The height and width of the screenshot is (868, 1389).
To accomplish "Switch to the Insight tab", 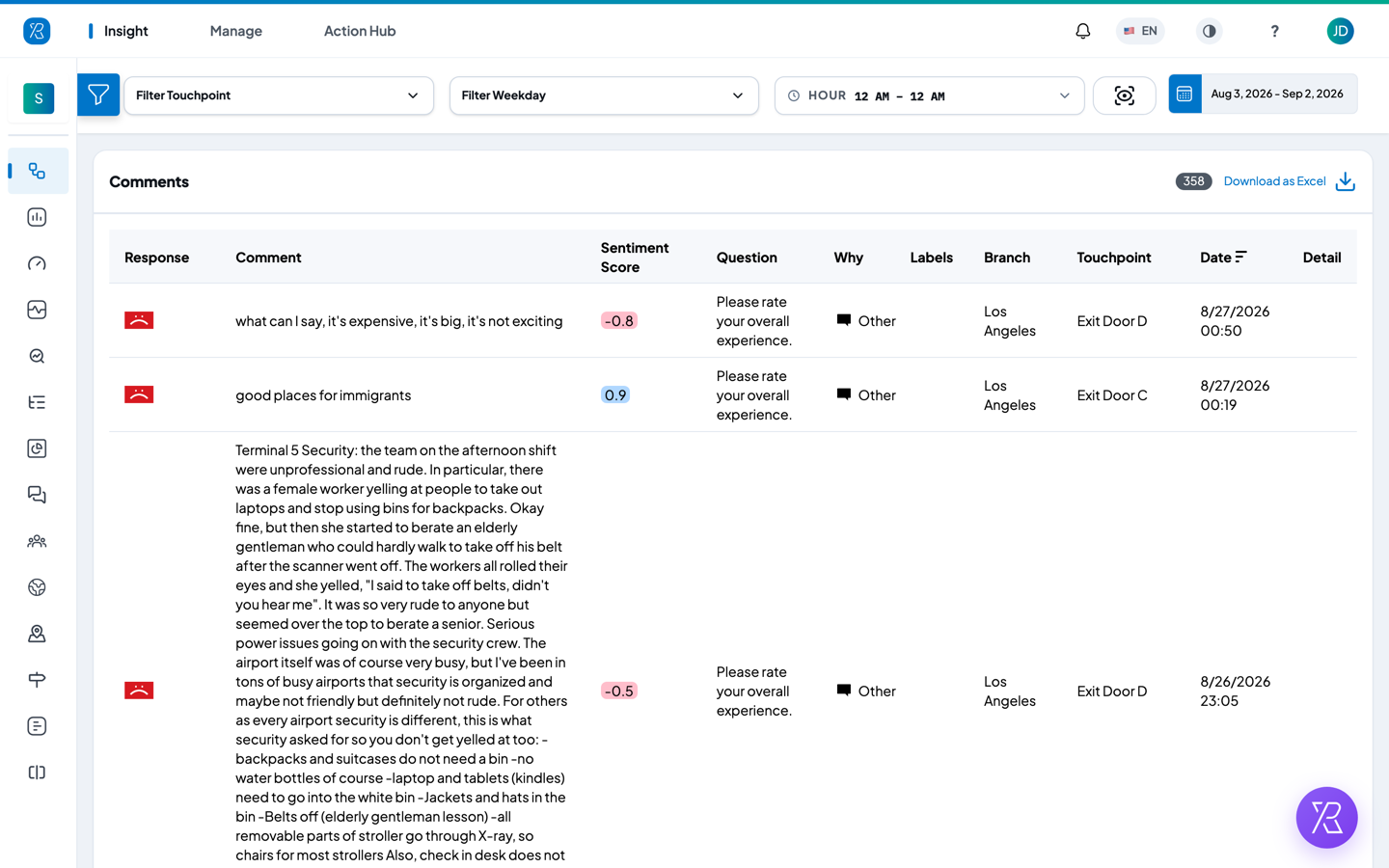I will click(126, 31).
